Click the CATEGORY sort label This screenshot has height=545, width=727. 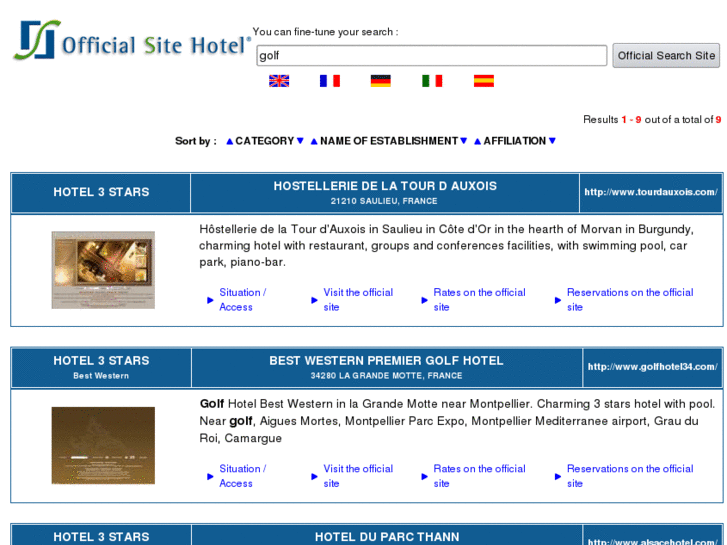265,141
